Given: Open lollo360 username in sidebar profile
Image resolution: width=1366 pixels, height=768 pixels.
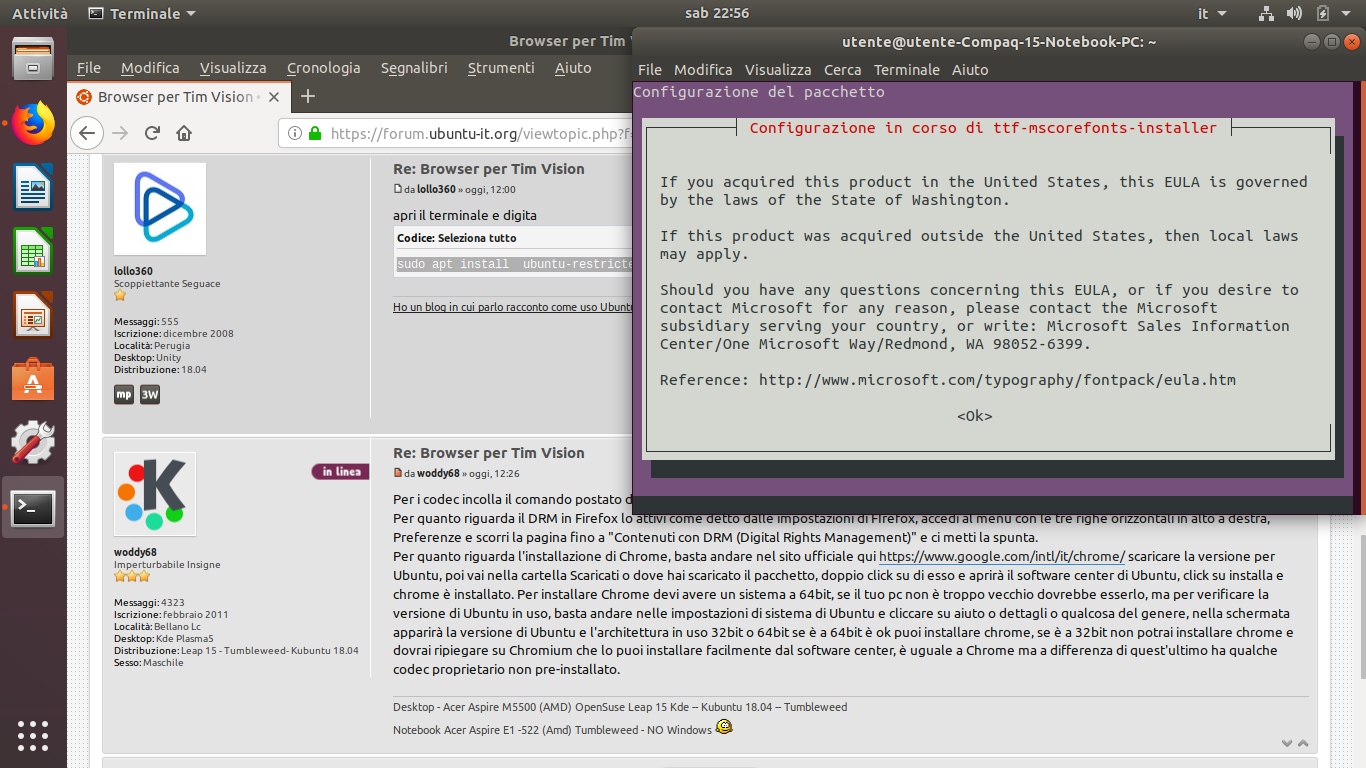Looking at the screenshot, I should [133, 271].
